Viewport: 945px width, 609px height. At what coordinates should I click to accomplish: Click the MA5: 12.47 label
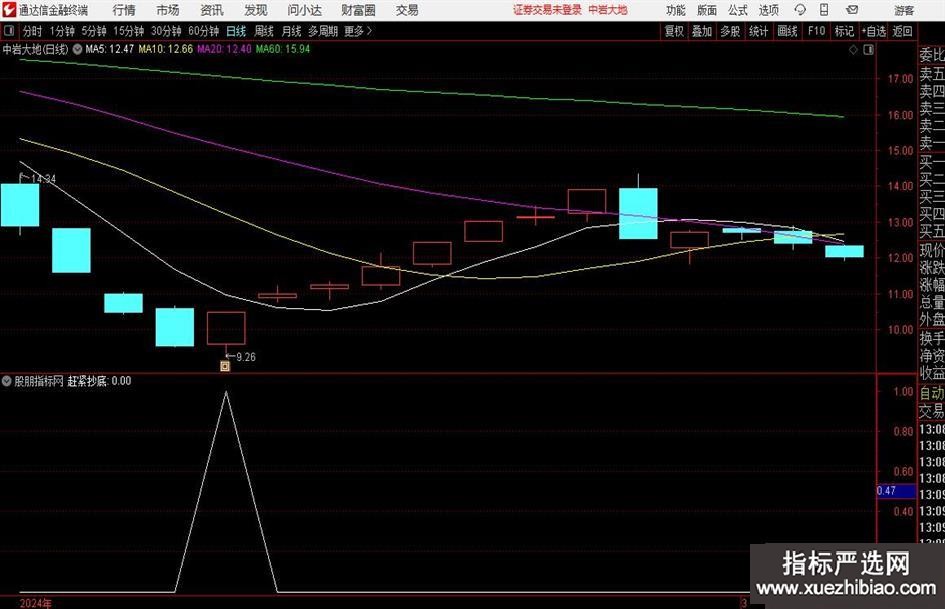click(x=110, y=49)
